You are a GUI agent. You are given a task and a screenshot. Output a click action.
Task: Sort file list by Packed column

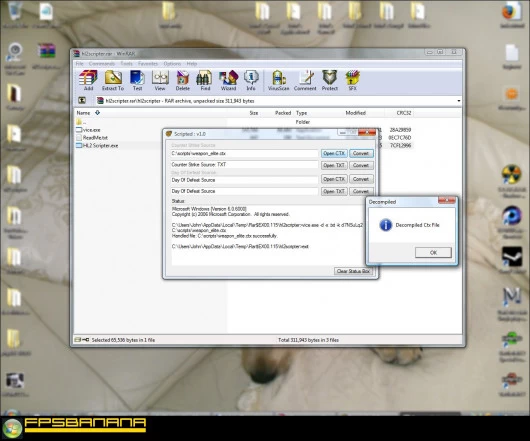point(283,113)
